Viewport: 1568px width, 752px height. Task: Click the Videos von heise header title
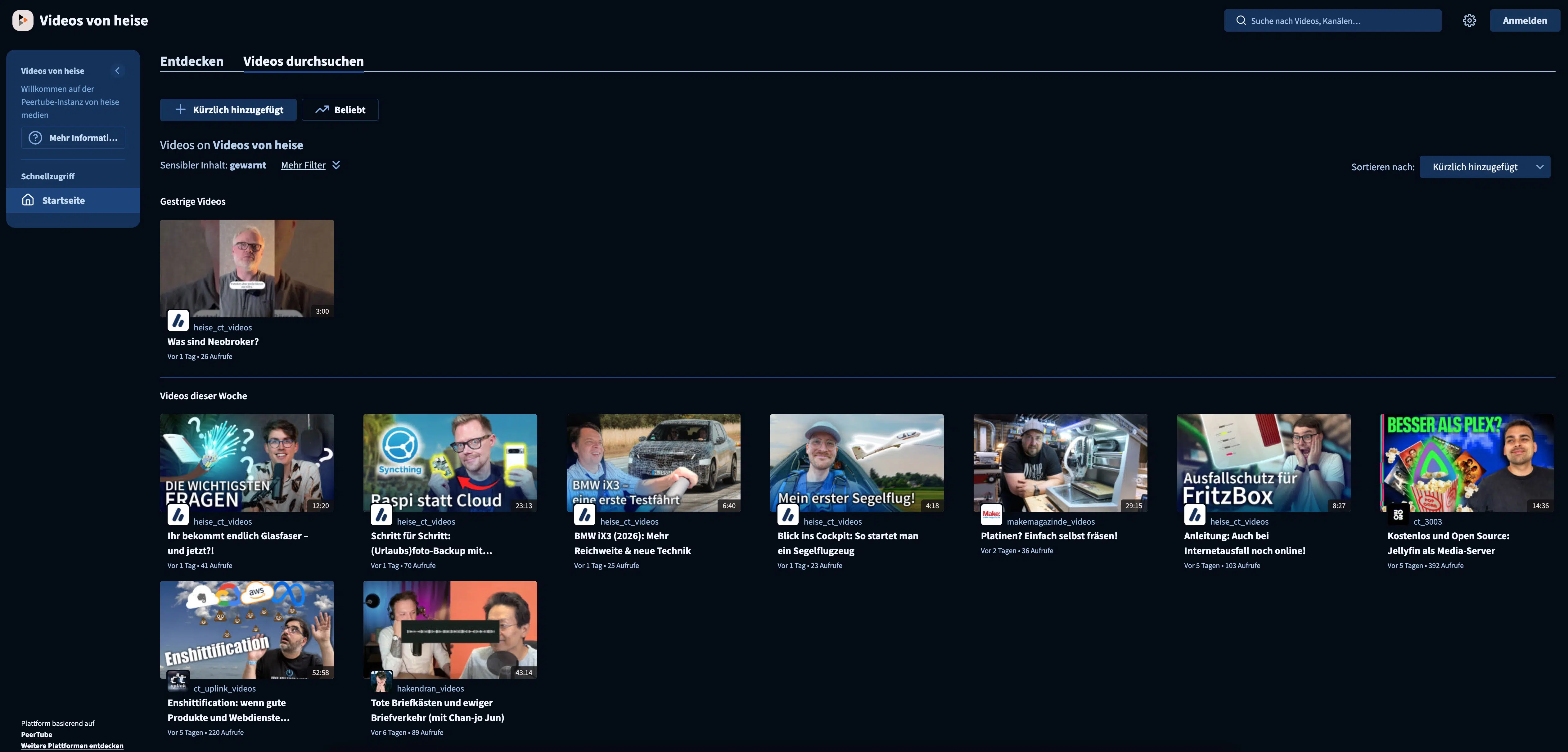pyautogui.click(x=94, y=21)
